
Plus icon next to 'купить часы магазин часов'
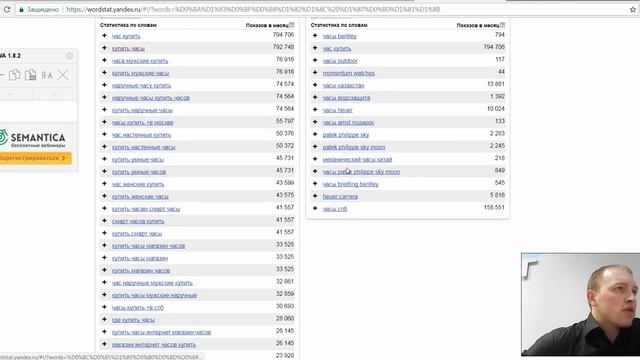tap(104, 245)
